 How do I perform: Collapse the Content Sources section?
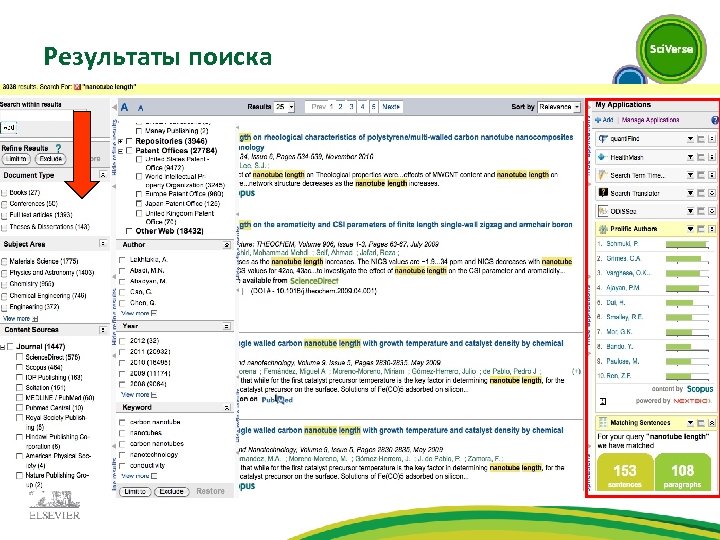[103, 330]
